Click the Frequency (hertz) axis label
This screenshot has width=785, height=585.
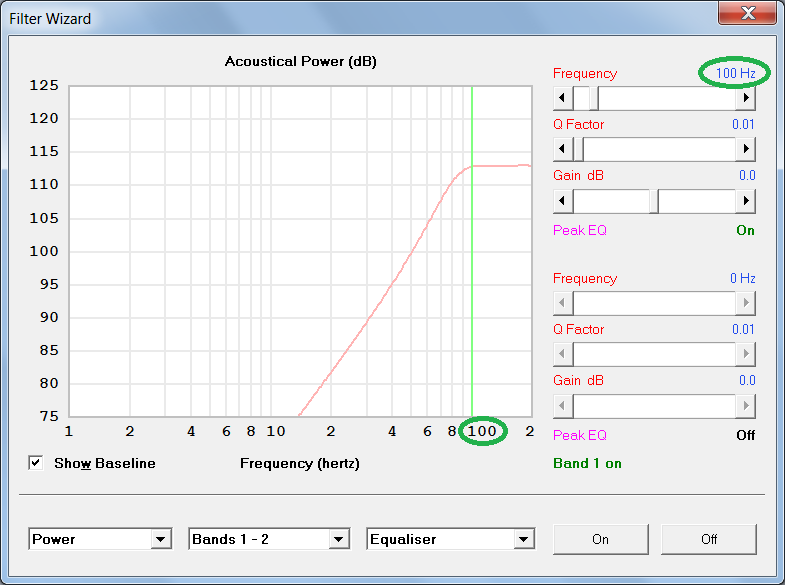pos(300,463)
